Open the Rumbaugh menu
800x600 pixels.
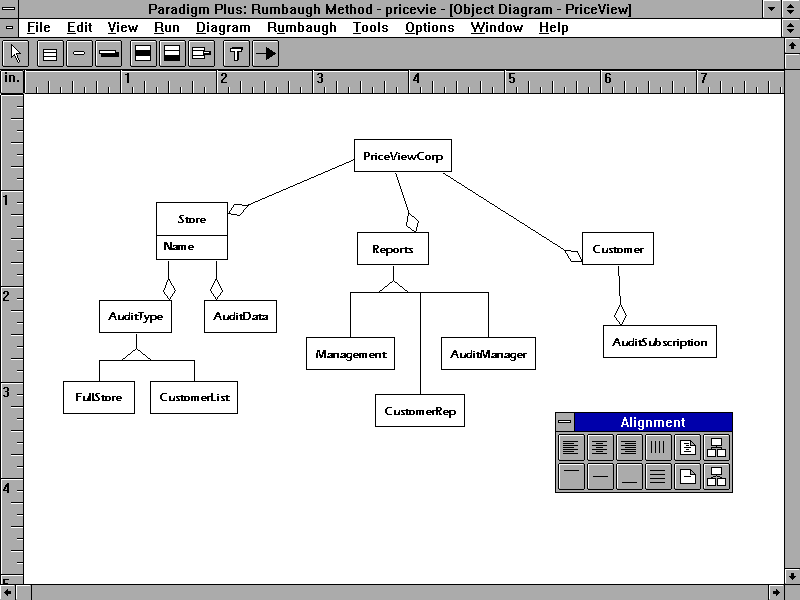(302, 28)
